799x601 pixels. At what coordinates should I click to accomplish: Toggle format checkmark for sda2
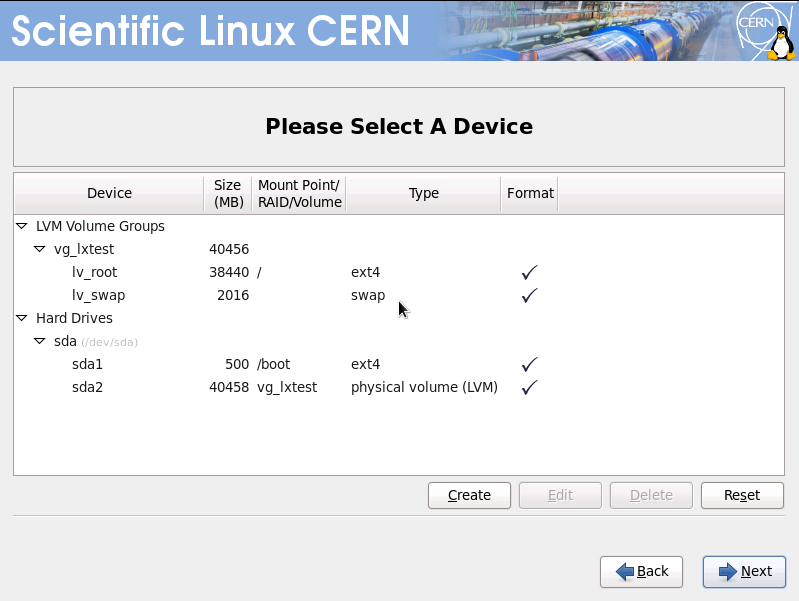529,387
